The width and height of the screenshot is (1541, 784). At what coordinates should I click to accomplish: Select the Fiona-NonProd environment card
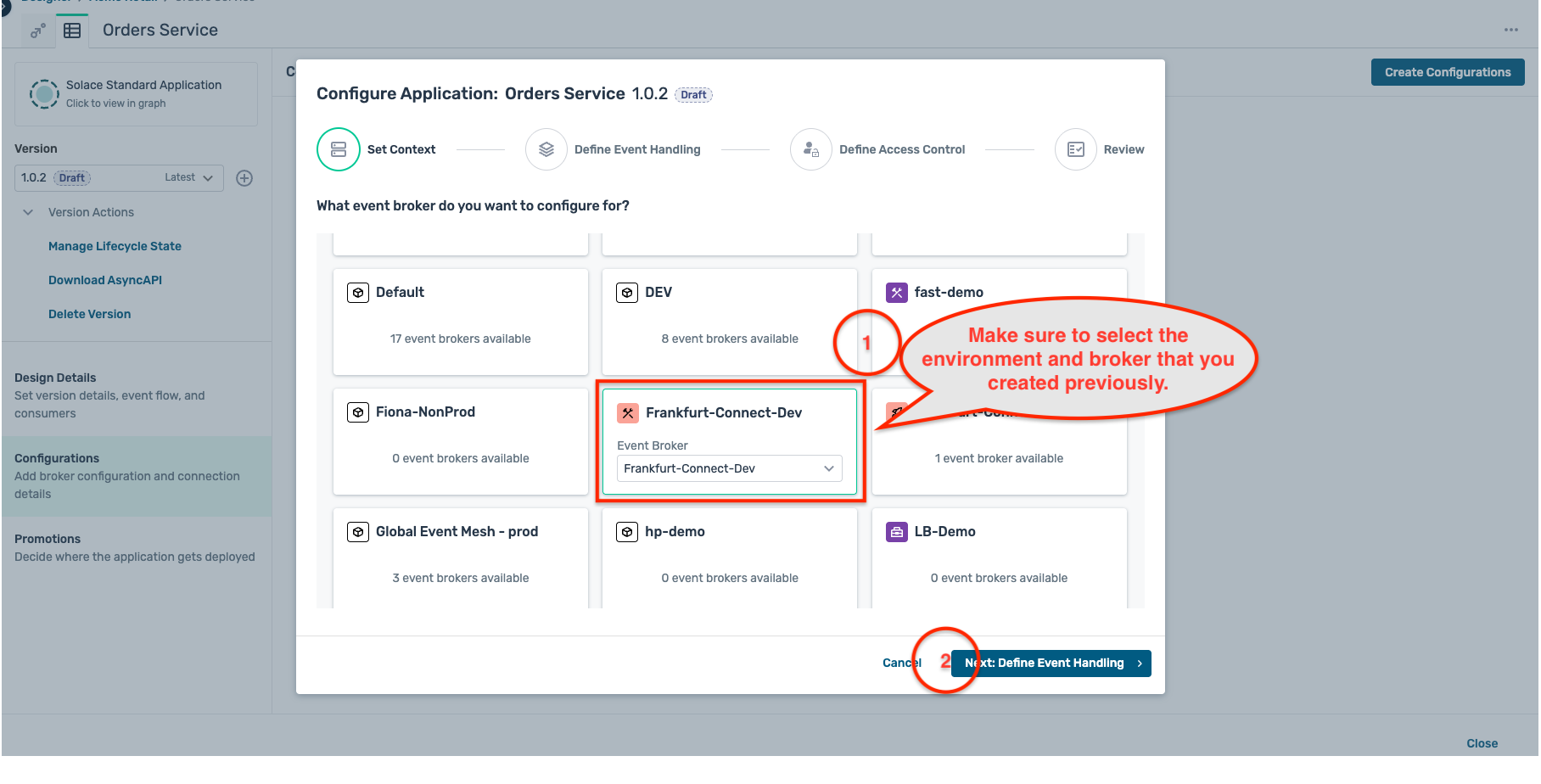[x=460, y=441]
